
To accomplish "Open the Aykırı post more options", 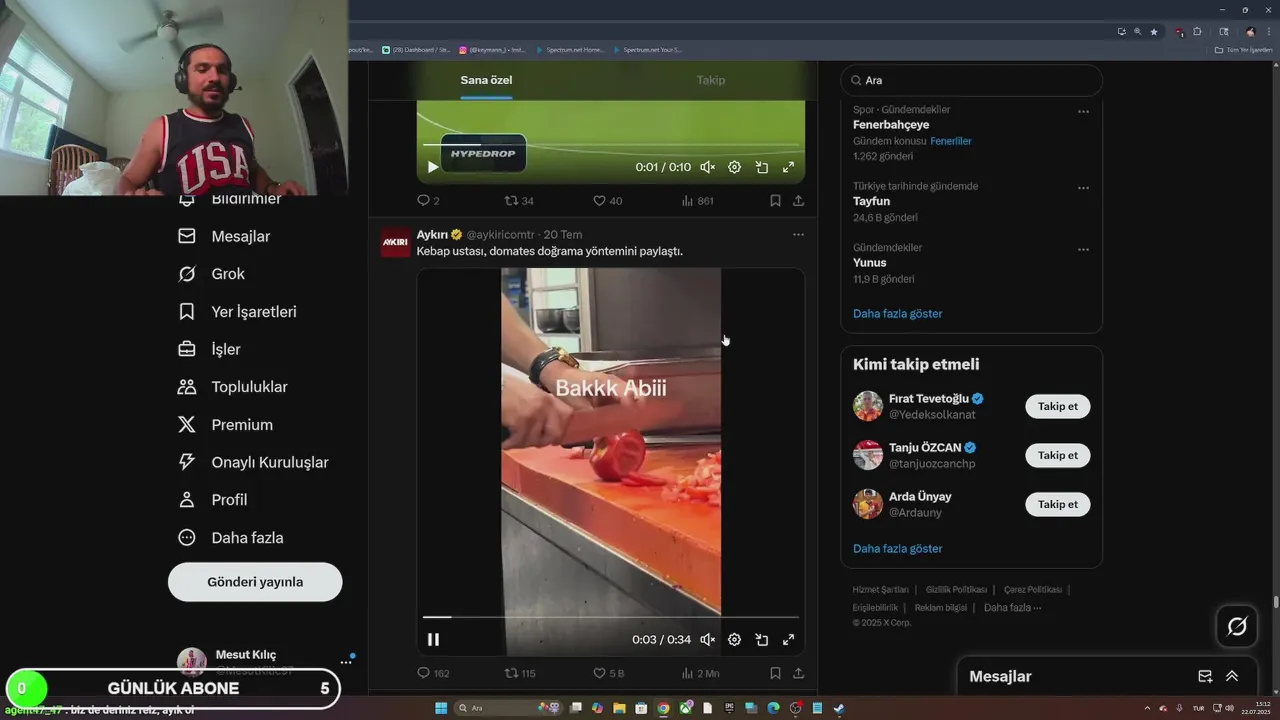I will coord(798,235).
